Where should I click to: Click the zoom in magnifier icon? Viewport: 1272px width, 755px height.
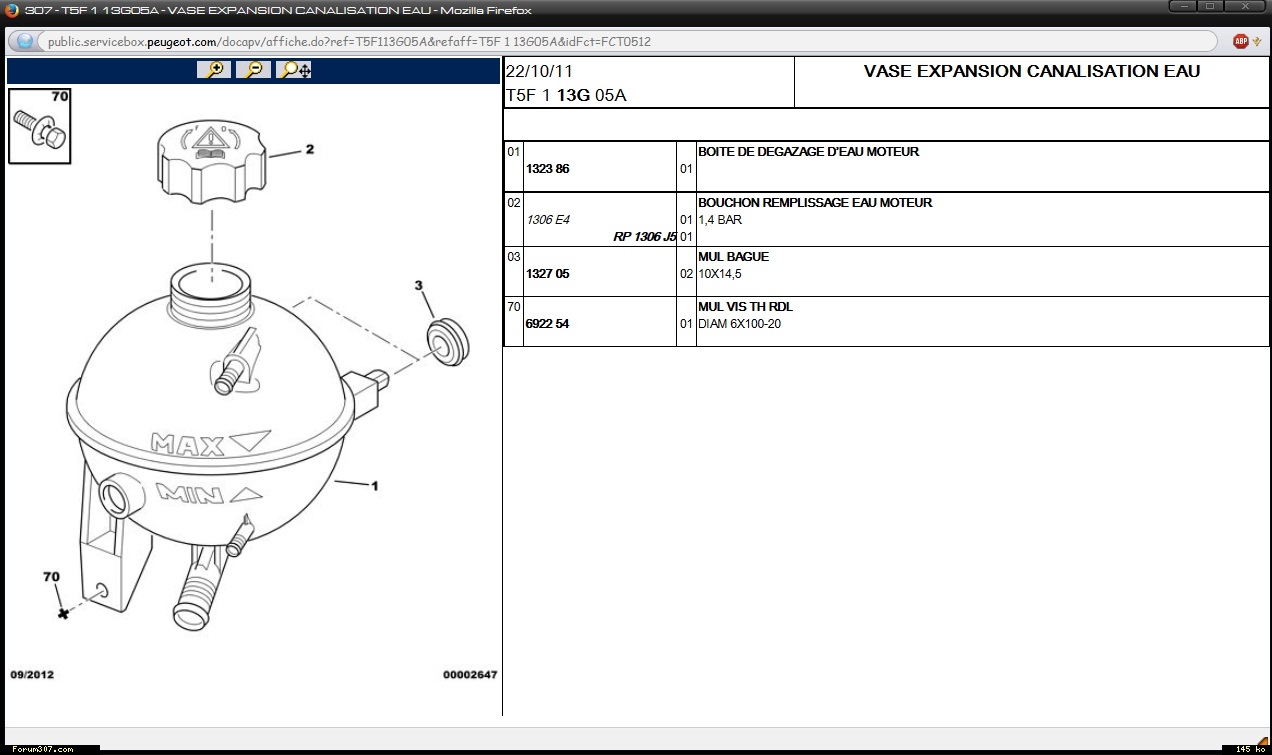tap(214, 70)
